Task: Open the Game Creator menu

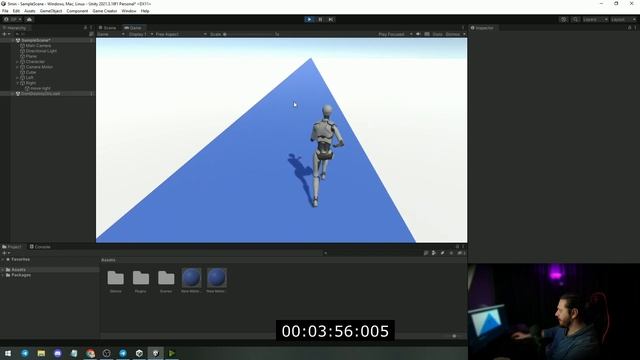Action: pyautogui.click(x=105, y=11)
